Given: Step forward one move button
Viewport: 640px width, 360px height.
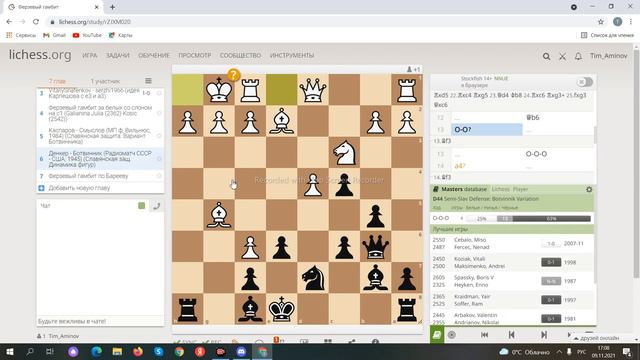Looking at the screenshot, I should click(x=544, y=335).
